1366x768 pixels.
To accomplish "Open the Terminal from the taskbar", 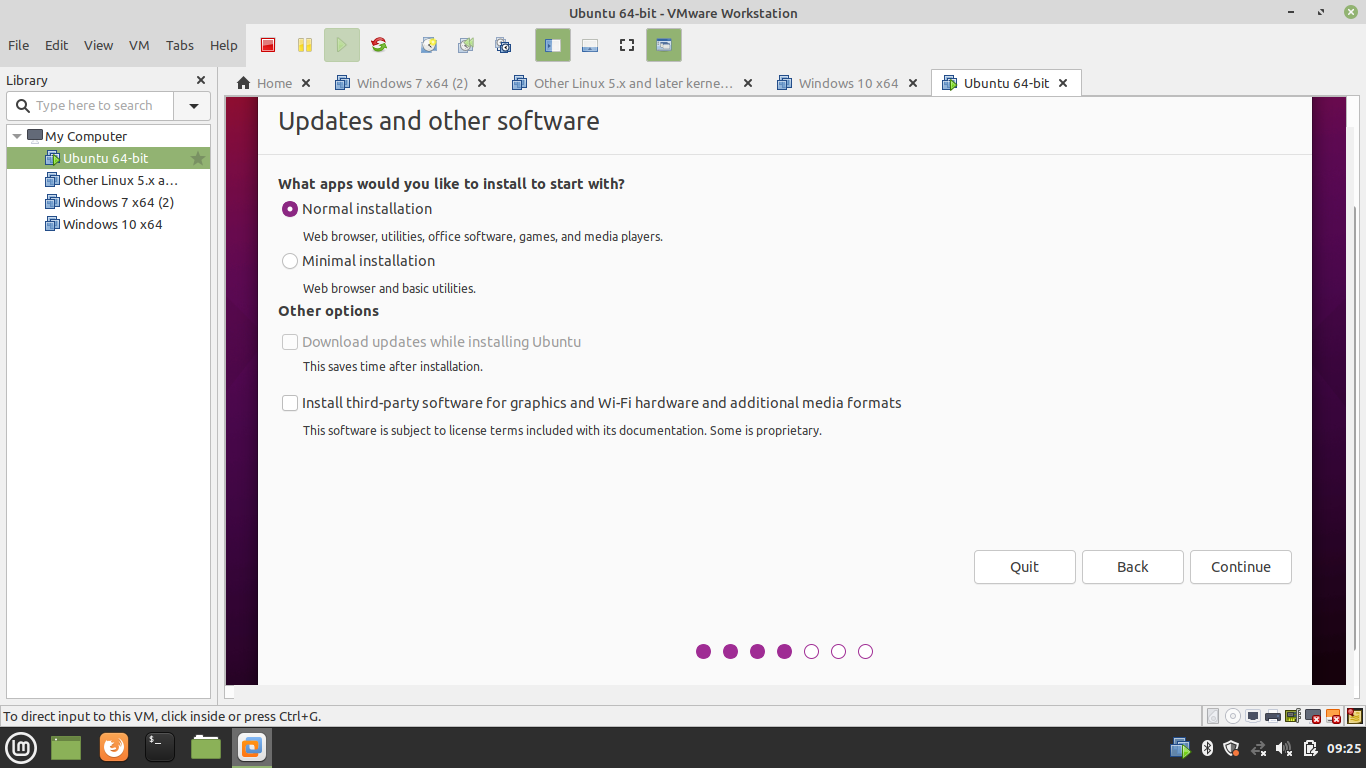I will [160, 747].
